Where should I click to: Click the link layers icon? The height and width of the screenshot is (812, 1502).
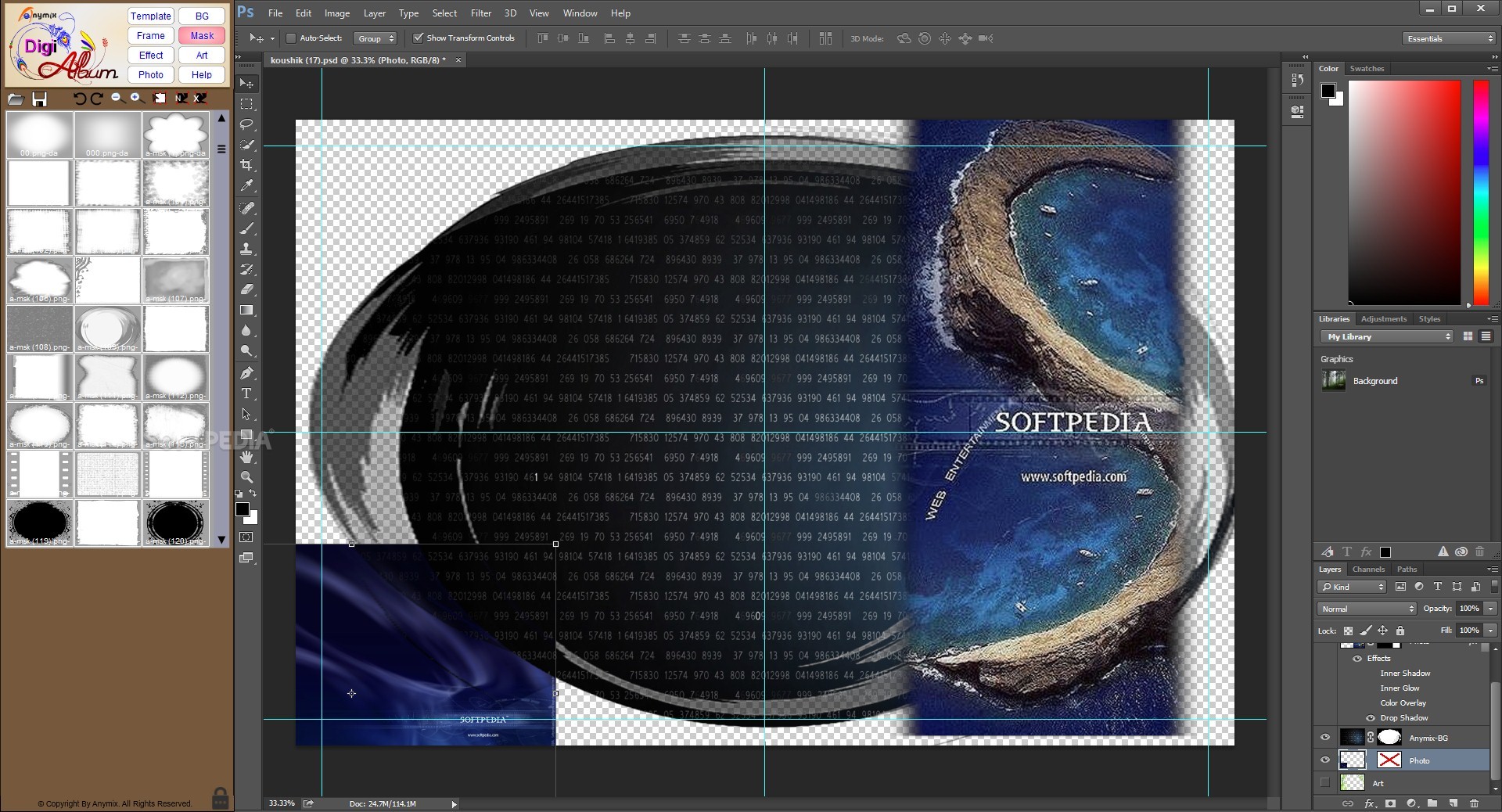point(1348,803)
